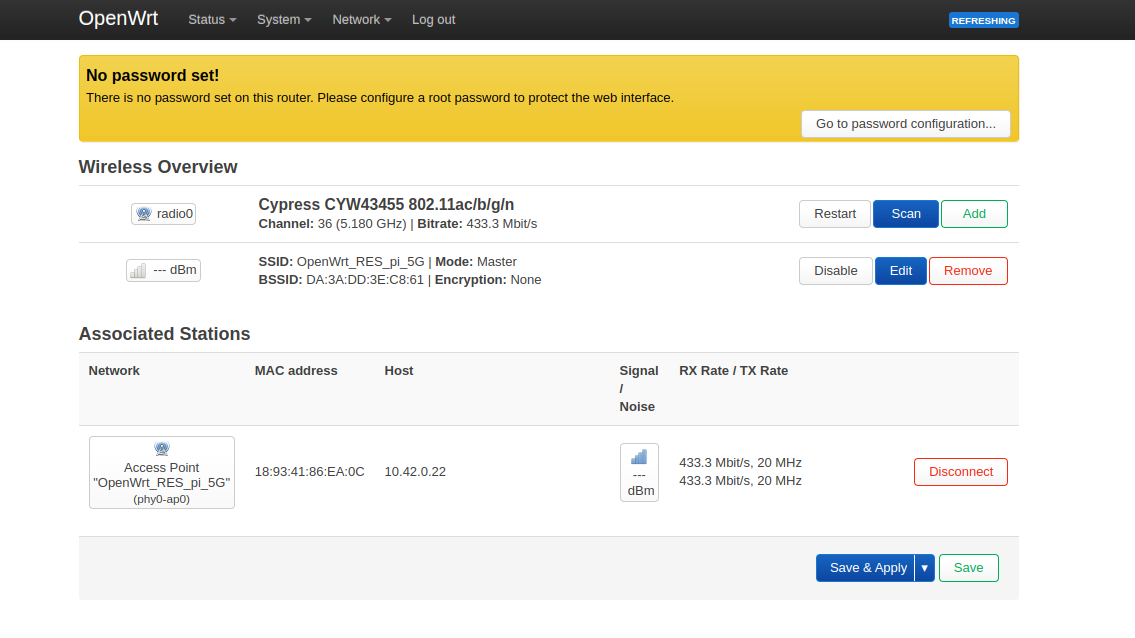Disconnect station 18:93:41:86:EA:0C
The width and height of the screenshot is (1135, 638).
coord(960,472)
